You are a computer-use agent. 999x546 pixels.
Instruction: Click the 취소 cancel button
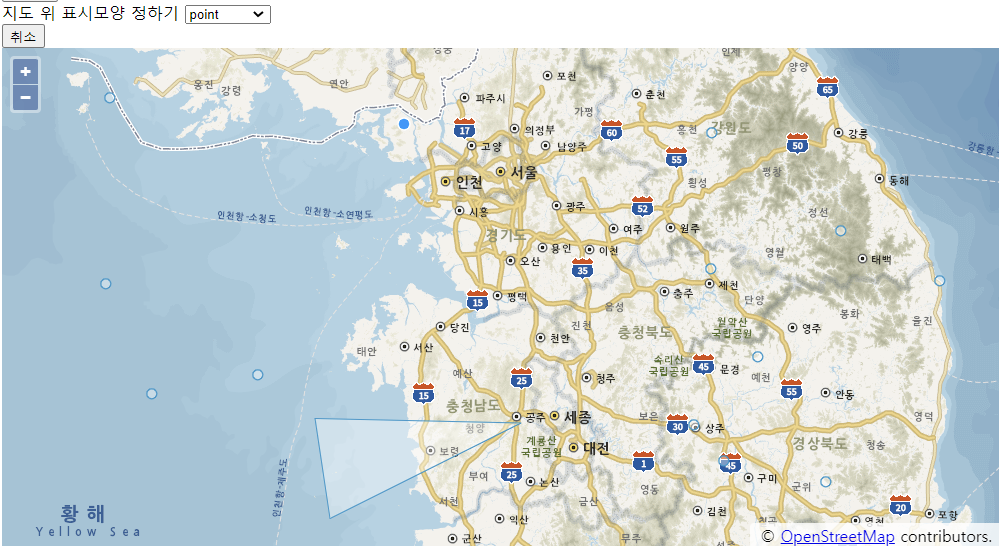(x=24, y=36)
